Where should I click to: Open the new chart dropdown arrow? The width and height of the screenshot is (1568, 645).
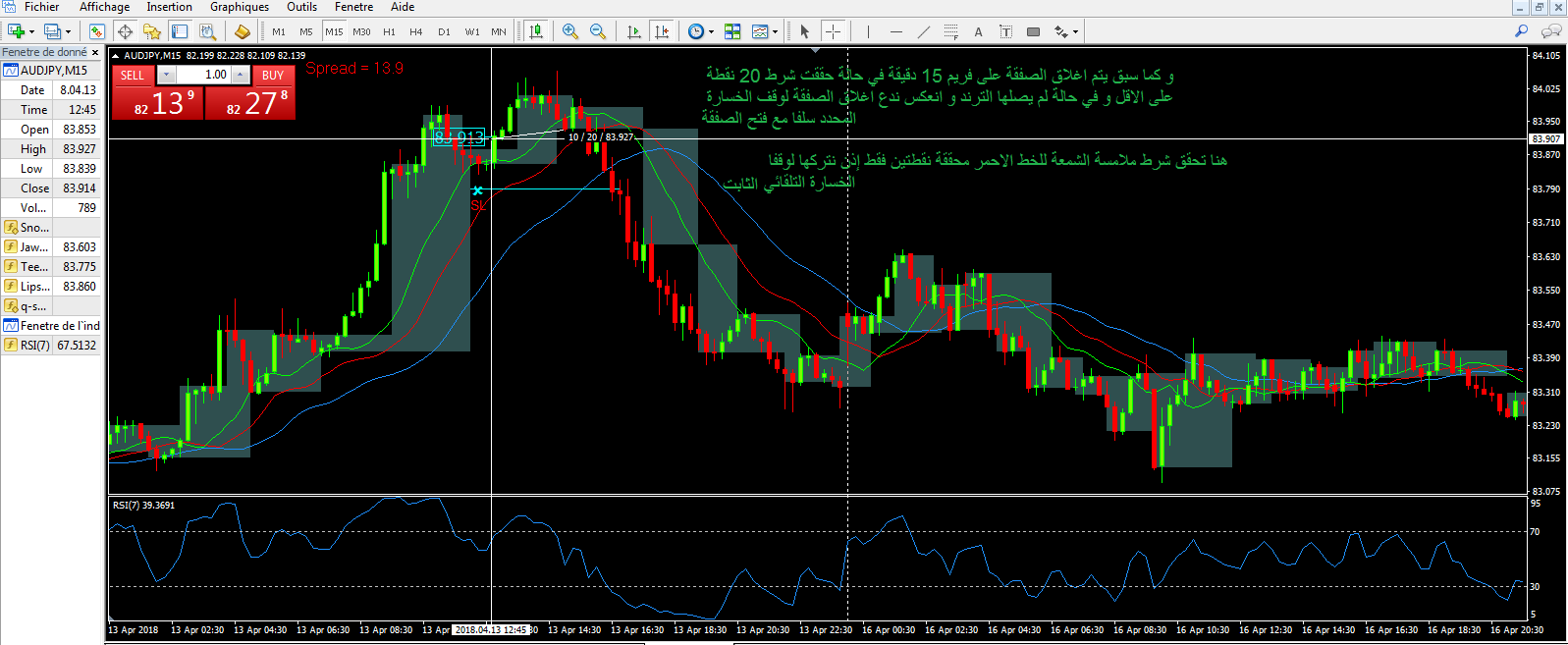tap(32, 31)
